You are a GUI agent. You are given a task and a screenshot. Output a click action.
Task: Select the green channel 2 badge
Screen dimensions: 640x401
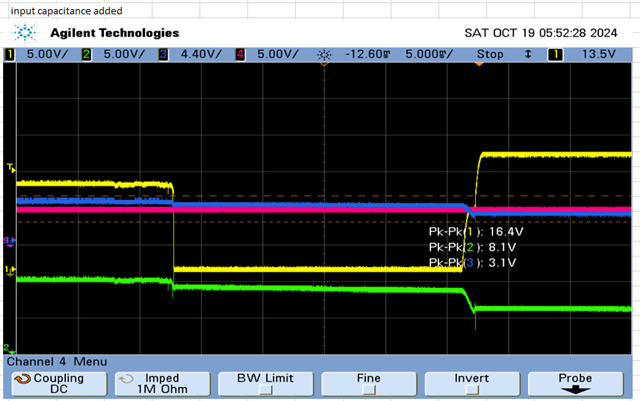[86, 54]
